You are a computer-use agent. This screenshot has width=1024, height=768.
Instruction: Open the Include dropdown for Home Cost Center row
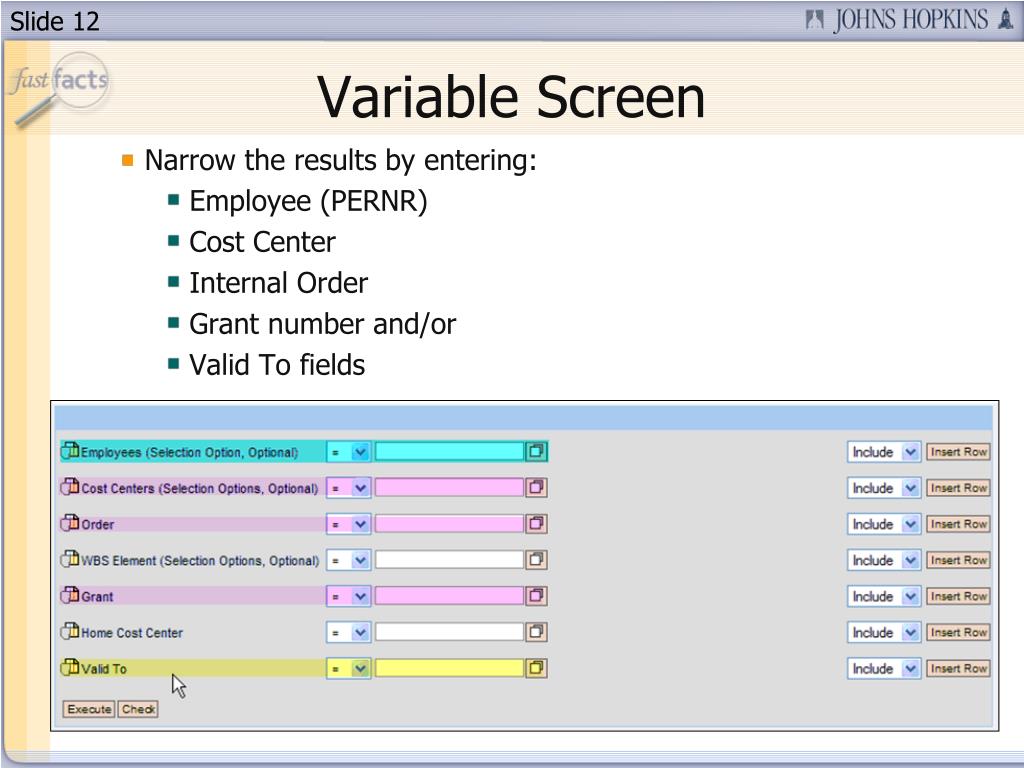pyautogui.click(x=884, y=632)
